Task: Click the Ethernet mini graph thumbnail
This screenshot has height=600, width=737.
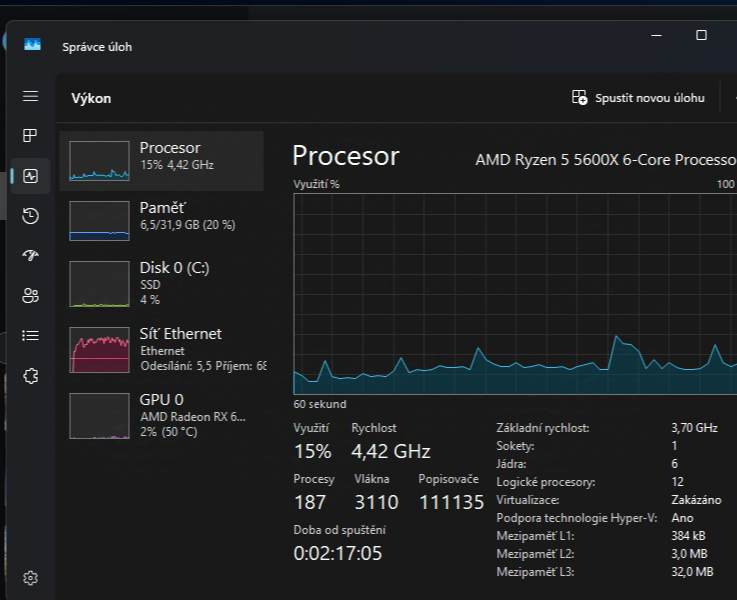Action: (99, 349)
